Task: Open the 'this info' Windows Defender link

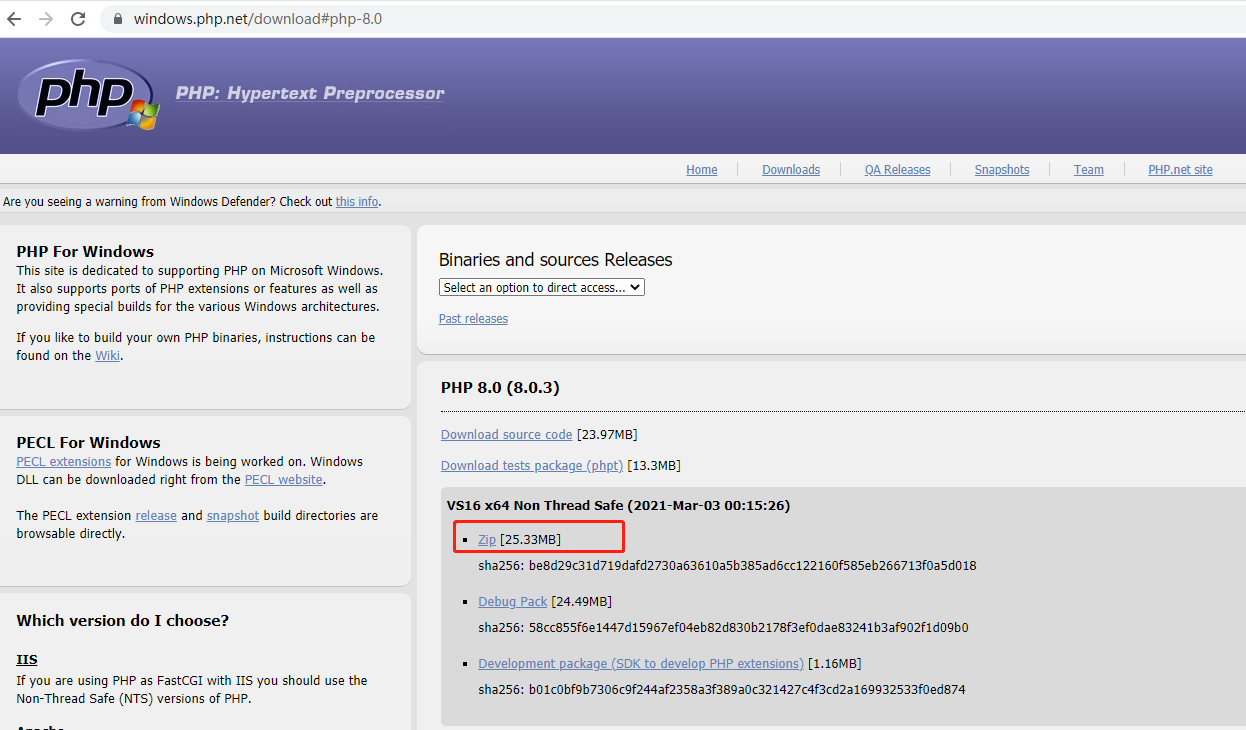Action: click(357, 202)
